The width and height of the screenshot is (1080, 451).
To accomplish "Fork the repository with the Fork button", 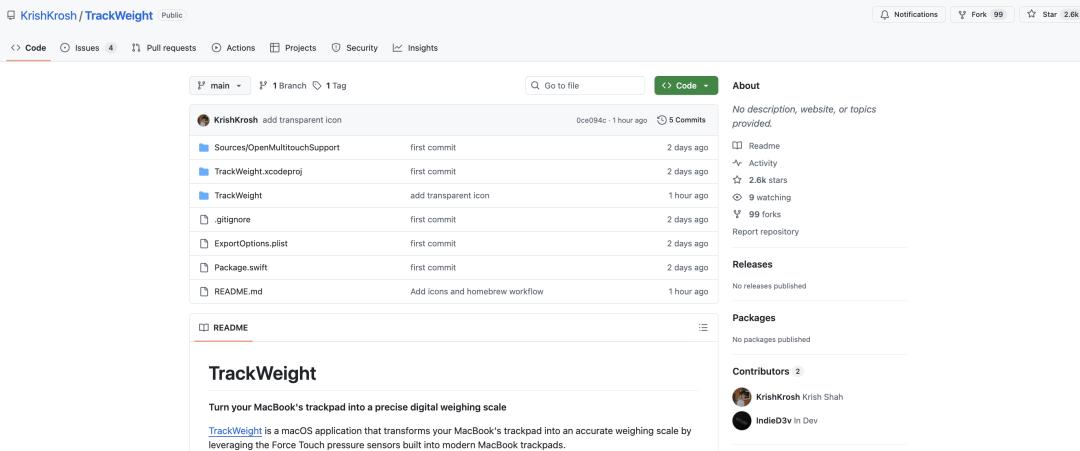I will (x=982, y=14).
